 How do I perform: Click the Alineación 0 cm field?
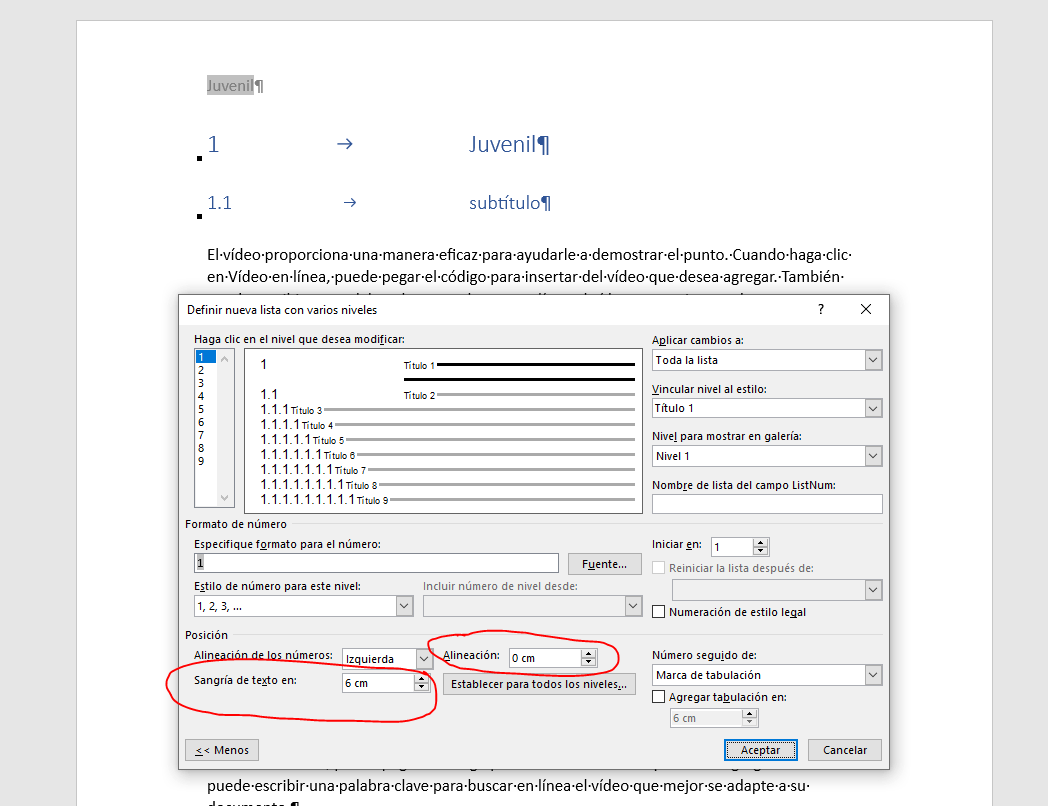(x=545, y=658)
